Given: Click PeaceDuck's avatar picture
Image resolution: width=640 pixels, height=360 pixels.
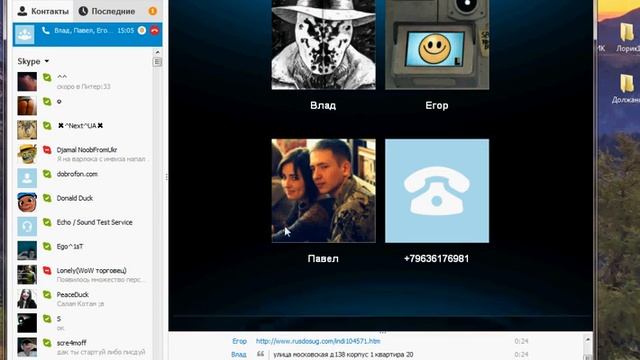Looking at the screenshot, I should coord(27,298).
